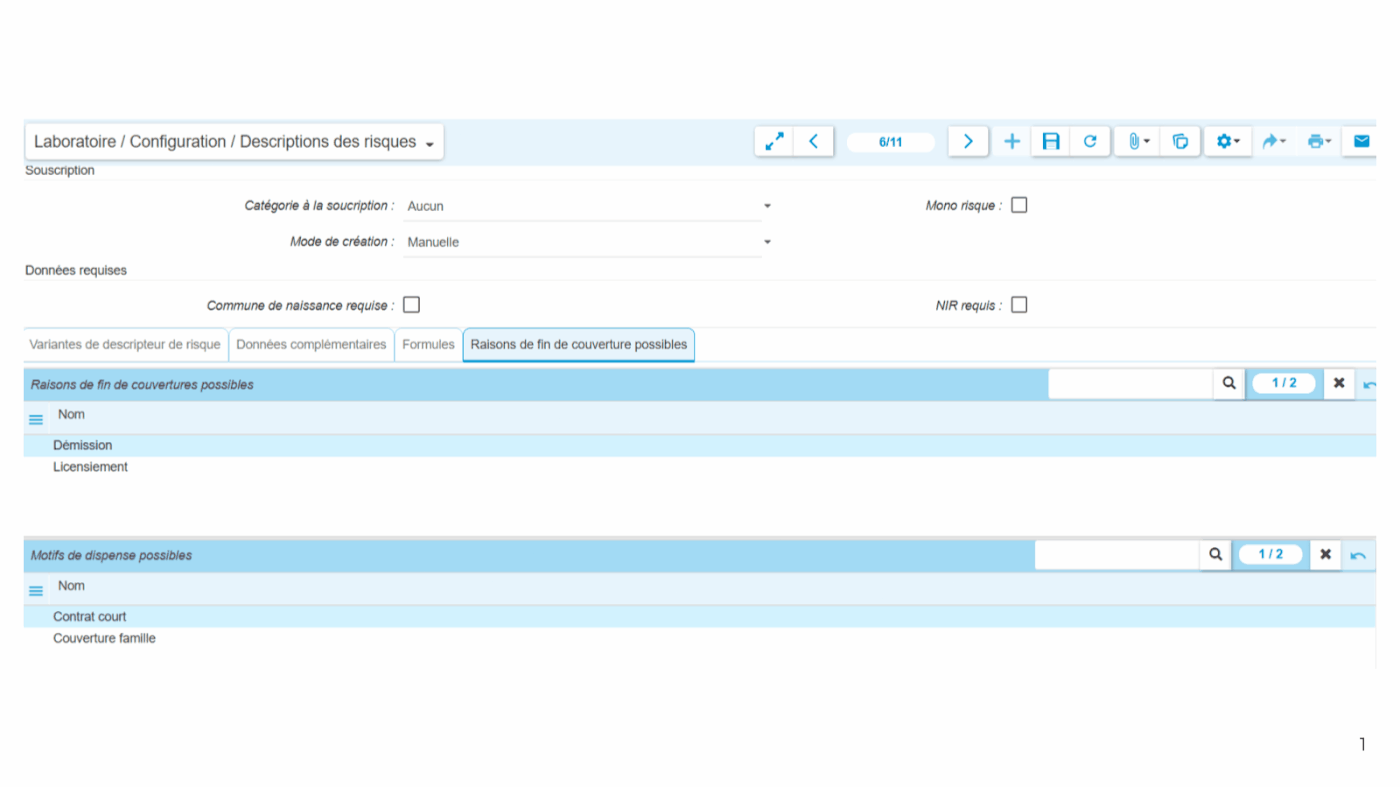Click the fullscreen expand arrows icon
1400x787 pixels.
click(774, 142)
